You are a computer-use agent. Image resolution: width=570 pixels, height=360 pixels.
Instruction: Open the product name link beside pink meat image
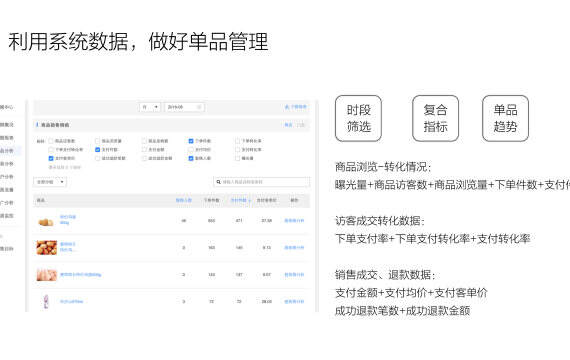(80, 275)
